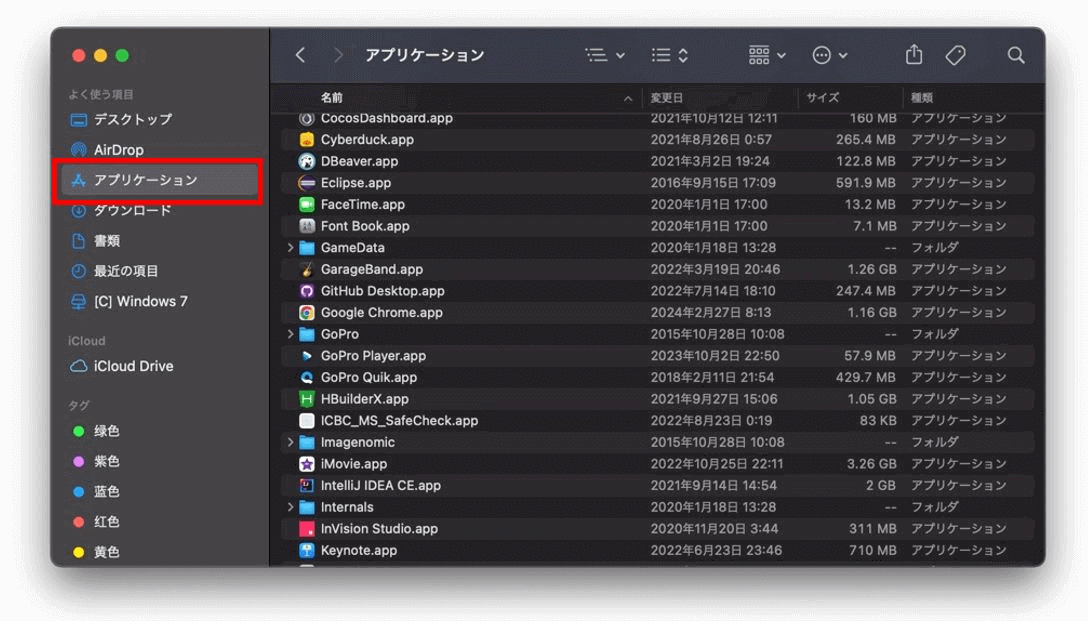The image size is (1088, 621).
Task: Sort by the サイズ column header
Action: pyautogui.click(x=822, y=98)
